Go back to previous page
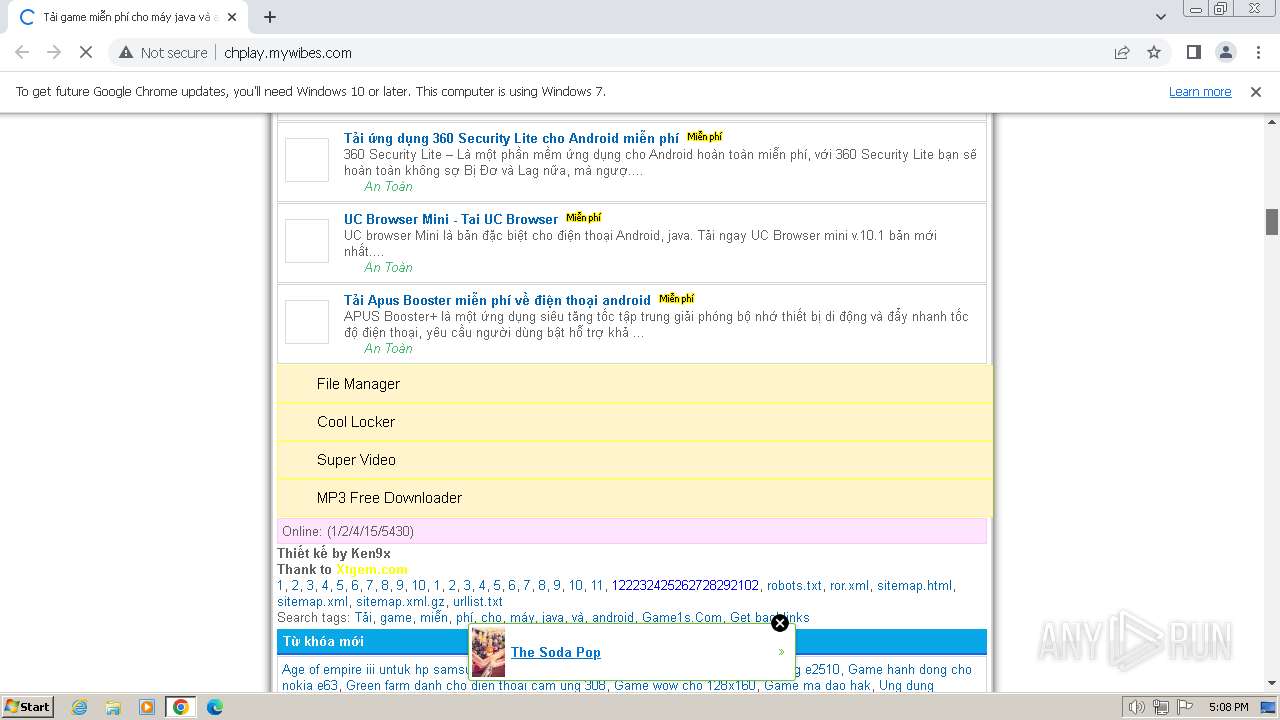 pos(22,53)
